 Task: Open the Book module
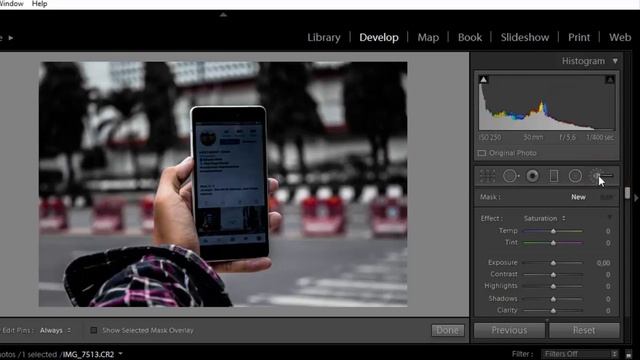coord(470,38)
